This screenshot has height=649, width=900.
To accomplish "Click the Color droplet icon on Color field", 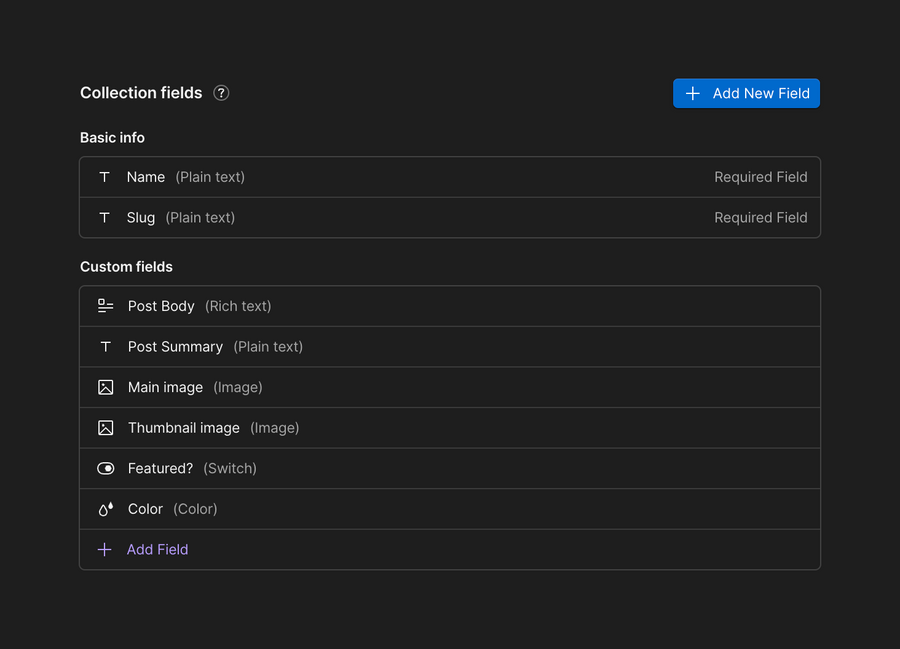I will point(105,508).
